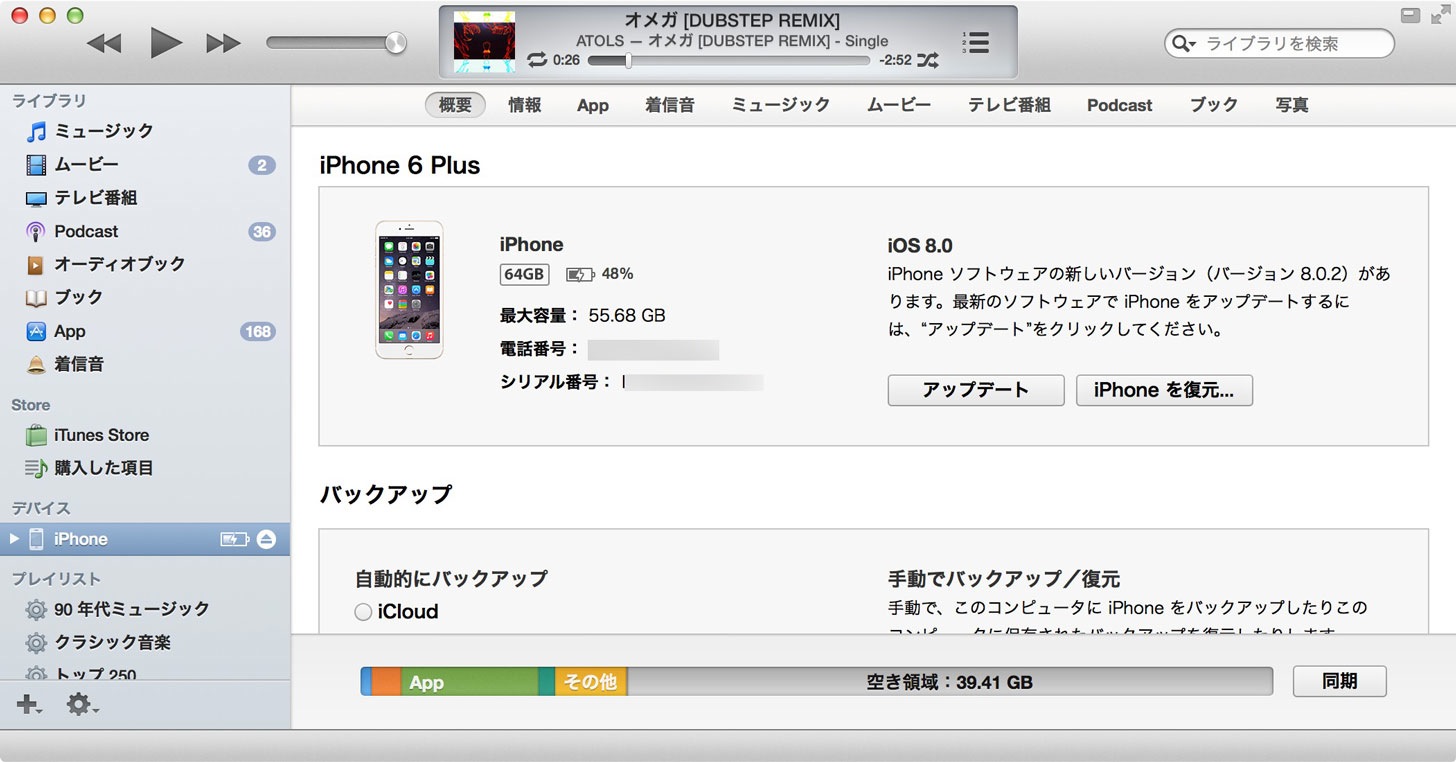Click the battery 48% indicator

[x=600, y=274]
